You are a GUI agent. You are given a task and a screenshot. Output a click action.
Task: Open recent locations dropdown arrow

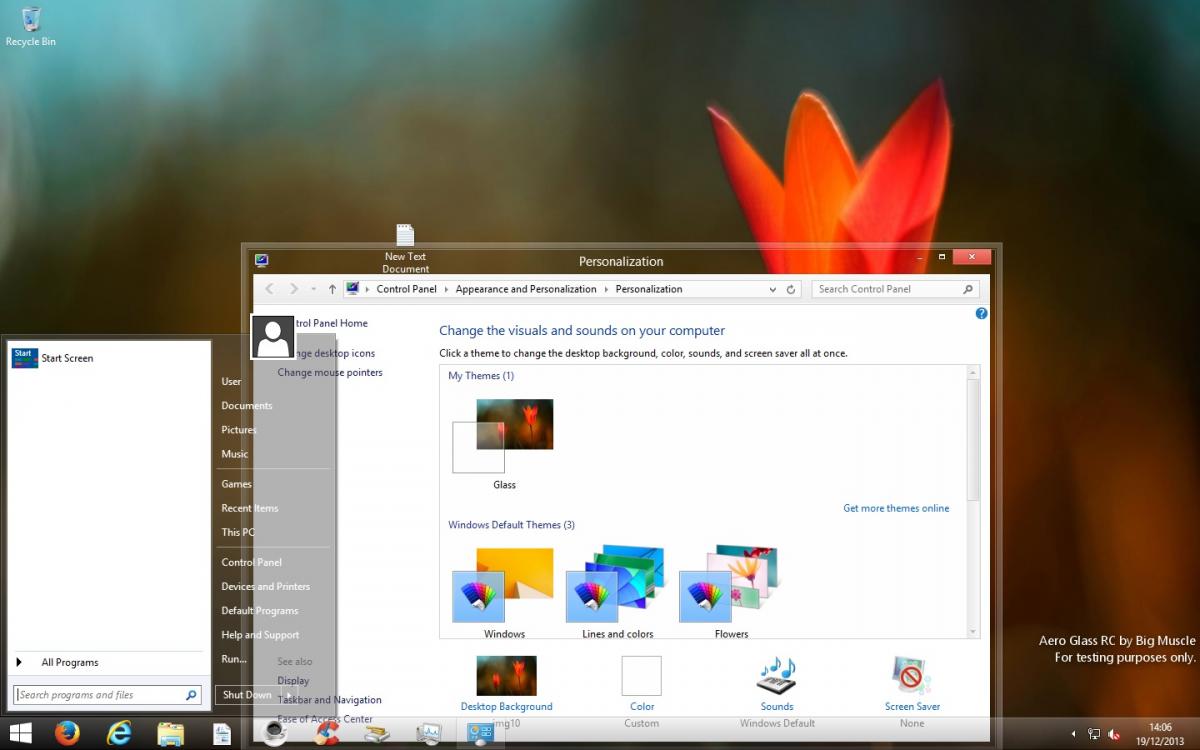313,289
